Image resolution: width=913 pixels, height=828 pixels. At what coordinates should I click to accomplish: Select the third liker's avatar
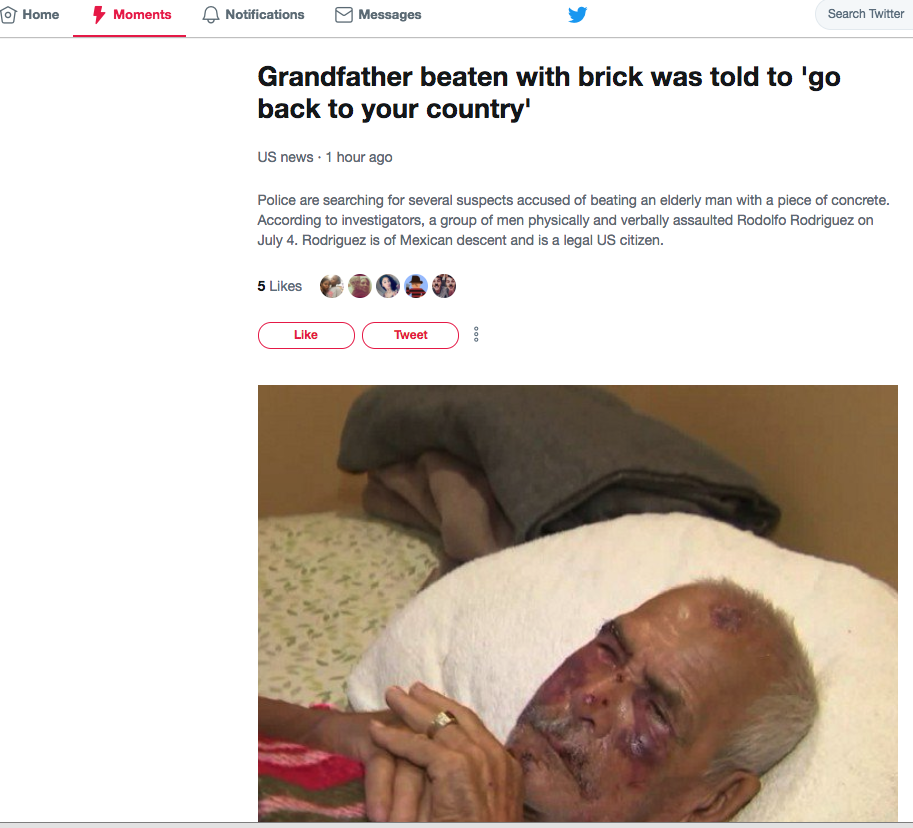[387, 286]
